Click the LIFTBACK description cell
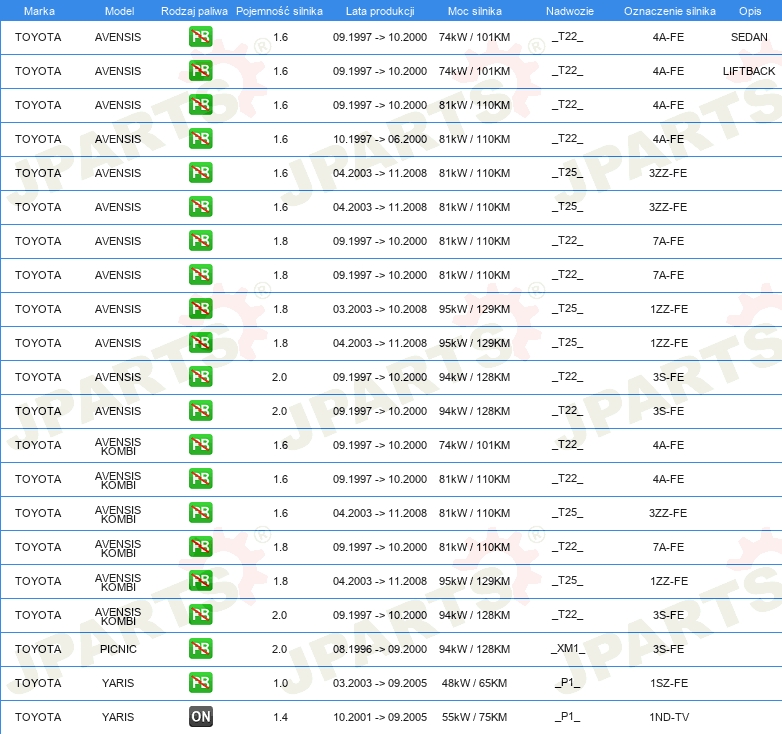This screenshot has height=734, width=782. [x=748, y=72]
